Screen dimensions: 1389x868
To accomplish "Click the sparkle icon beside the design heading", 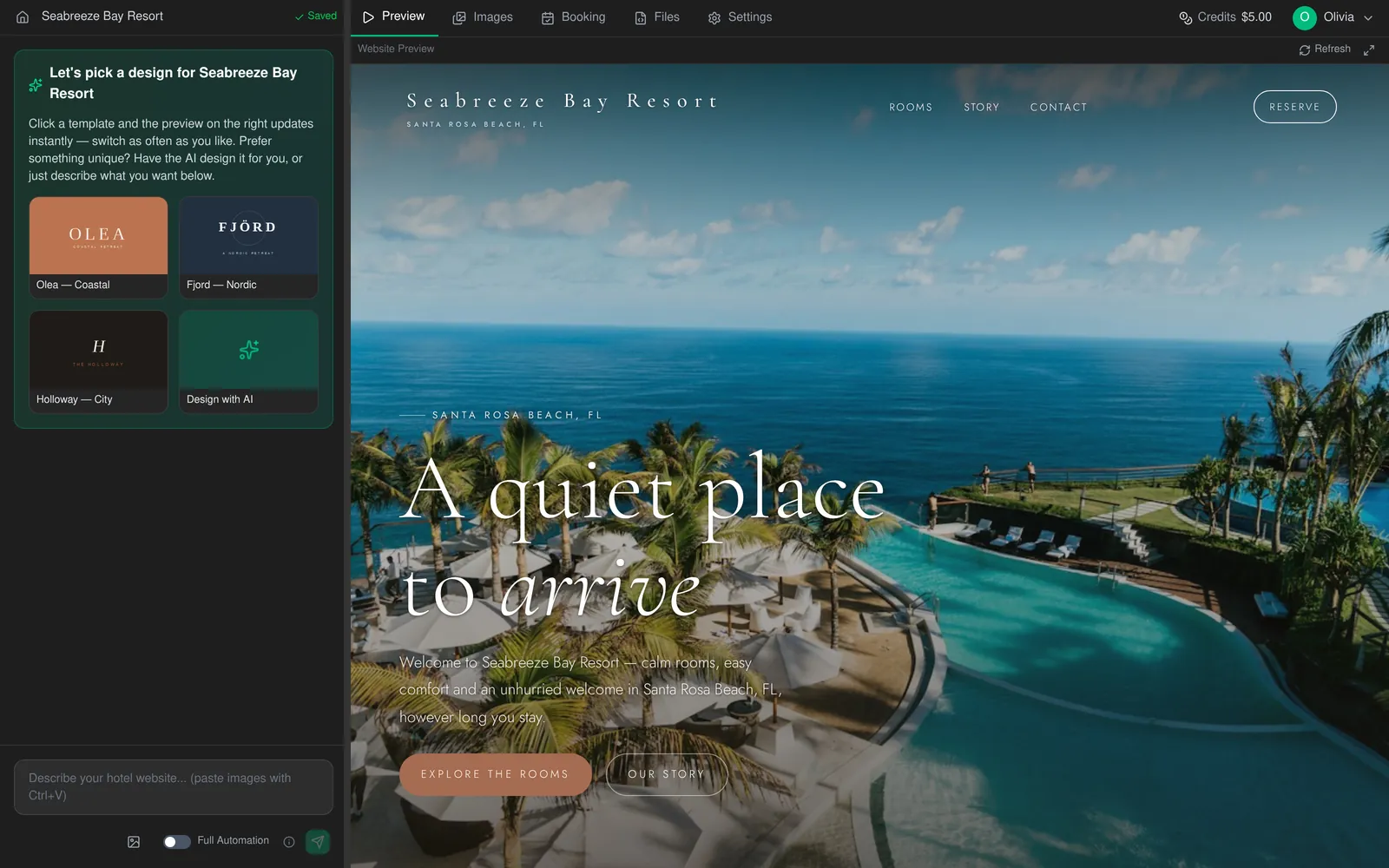I will 36,85.
